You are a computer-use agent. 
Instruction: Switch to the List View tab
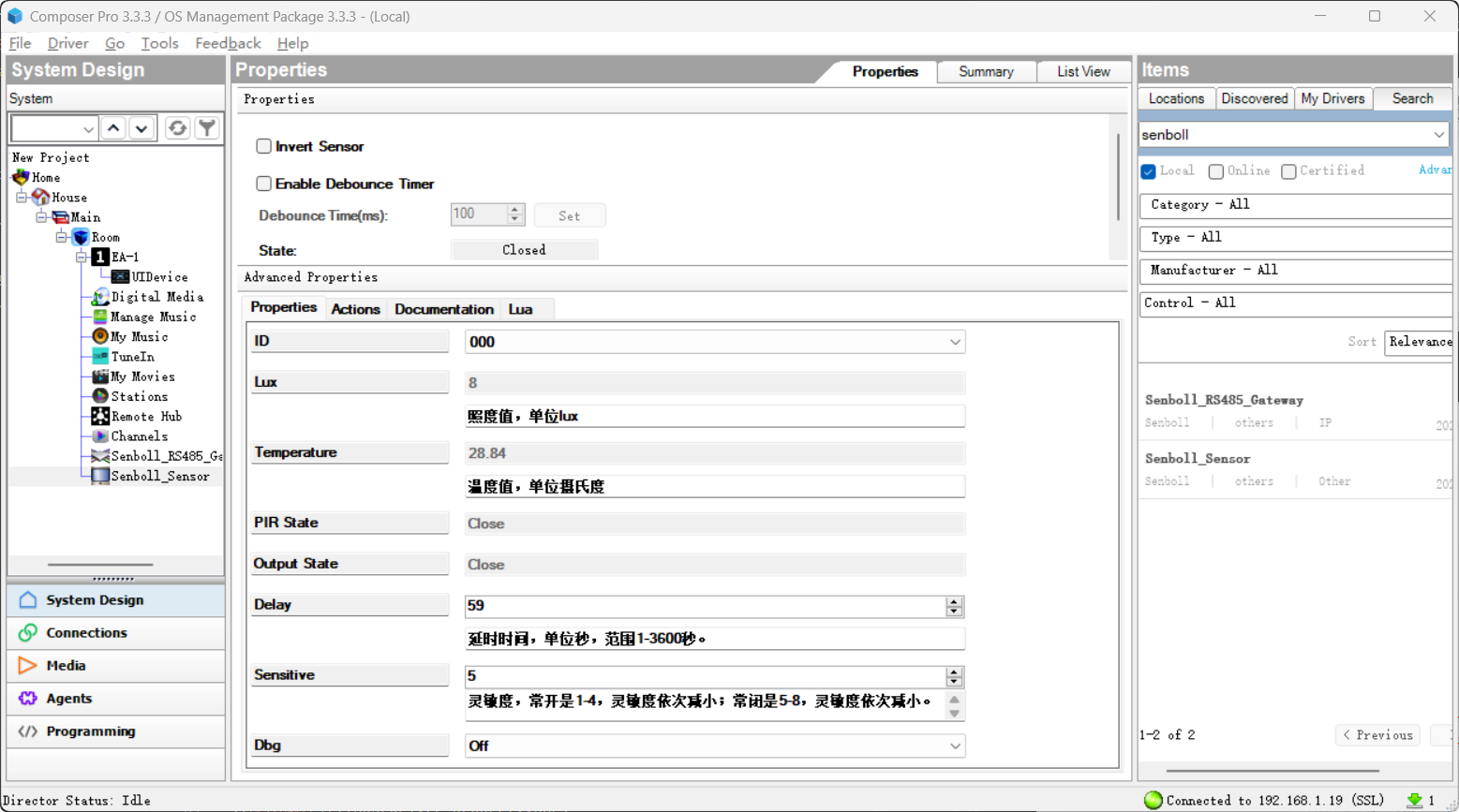1083,72
